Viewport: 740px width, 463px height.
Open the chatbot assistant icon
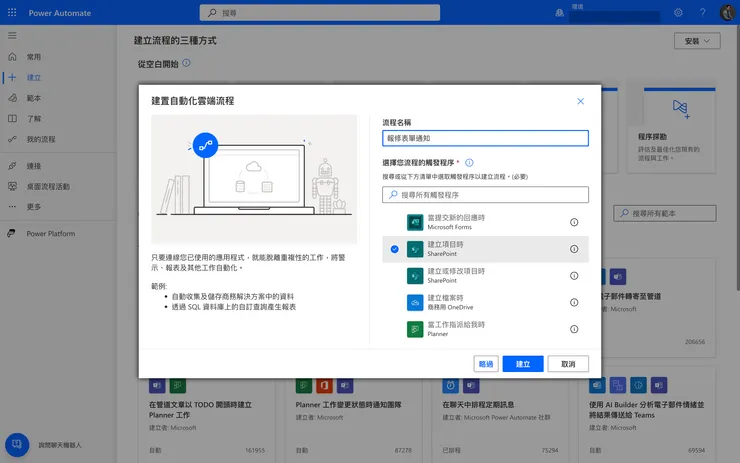17,445
